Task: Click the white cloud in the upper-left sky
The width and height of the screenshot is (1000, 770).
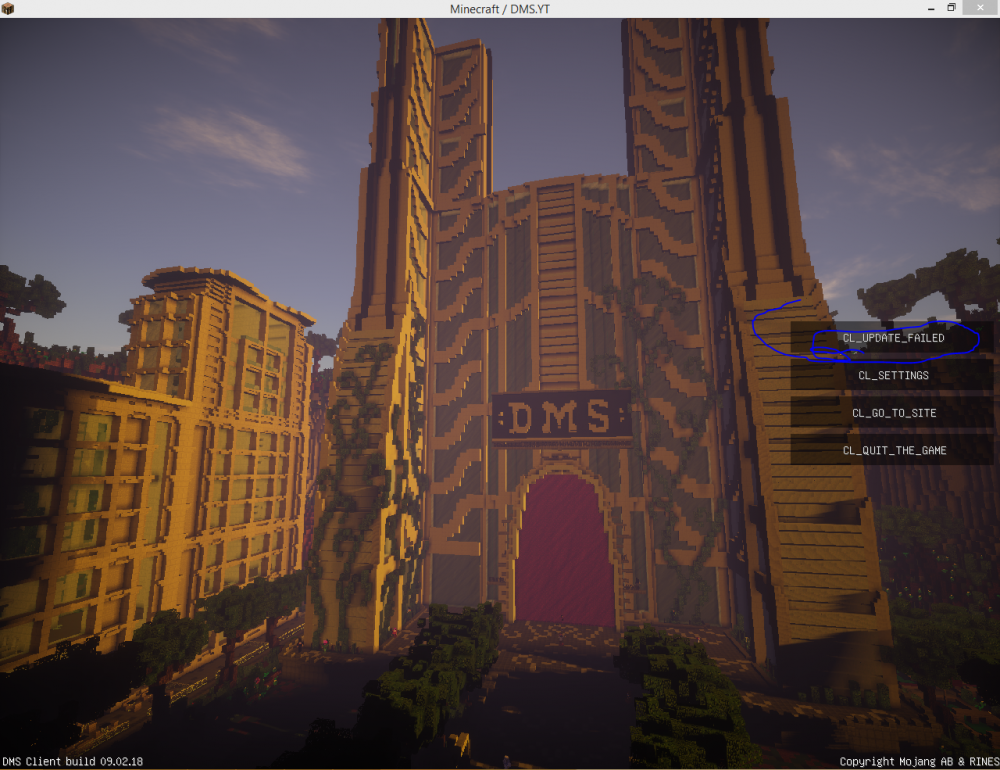Action: pos(230,140)
